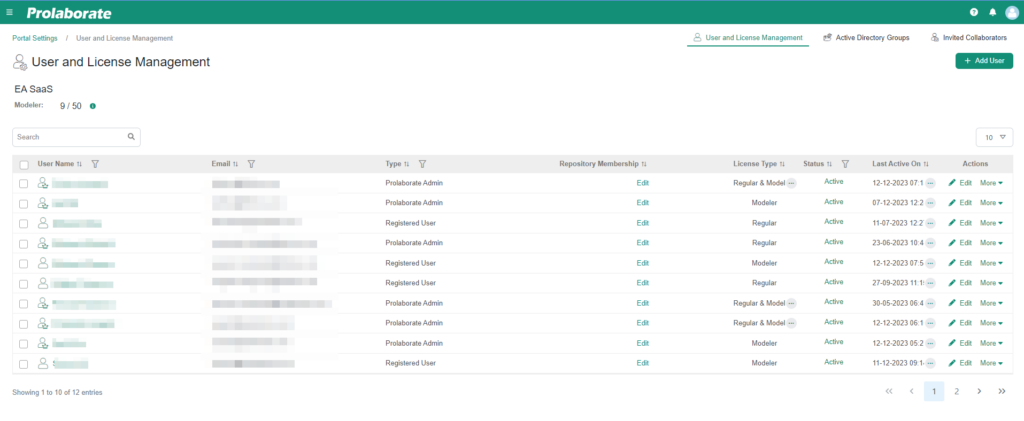Viewport: 1024px width, 421px height.
Task: Click user avatar icon in row 12-12-2023 05:2
Action: [43, 343]
